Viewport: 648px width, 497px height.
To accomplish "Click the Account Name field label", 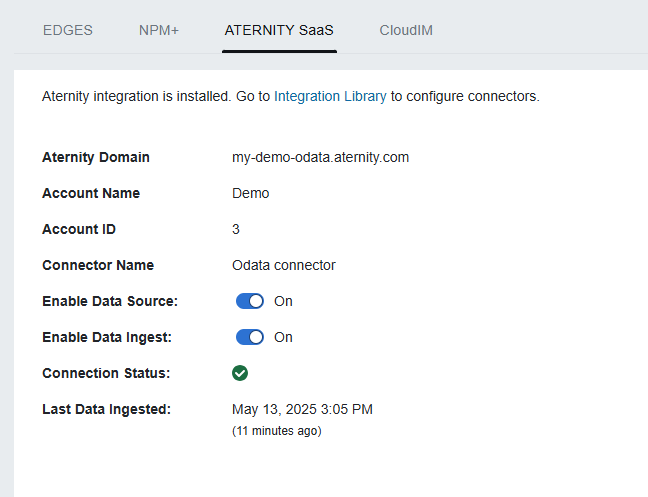I will [91, 193].
